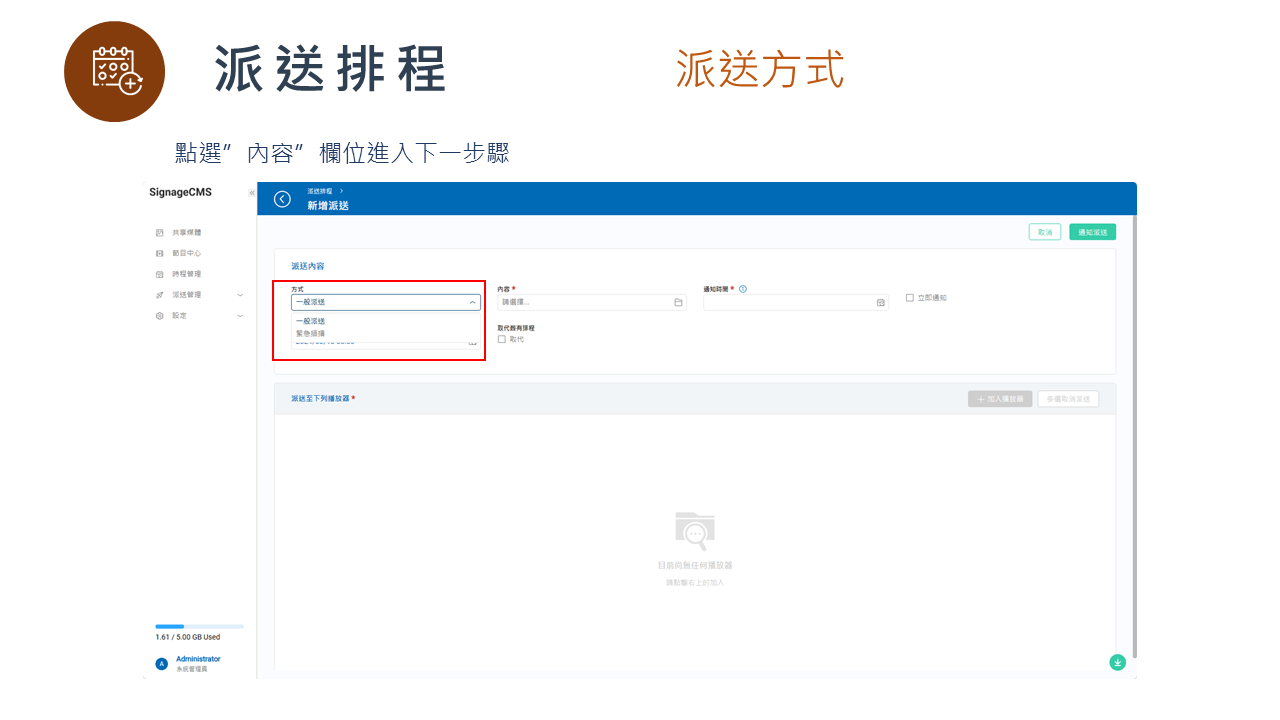This screenshot has width=1280, height=720.
Task: Expand the 設定 submenu chevron
Action: tap(239, 315)
